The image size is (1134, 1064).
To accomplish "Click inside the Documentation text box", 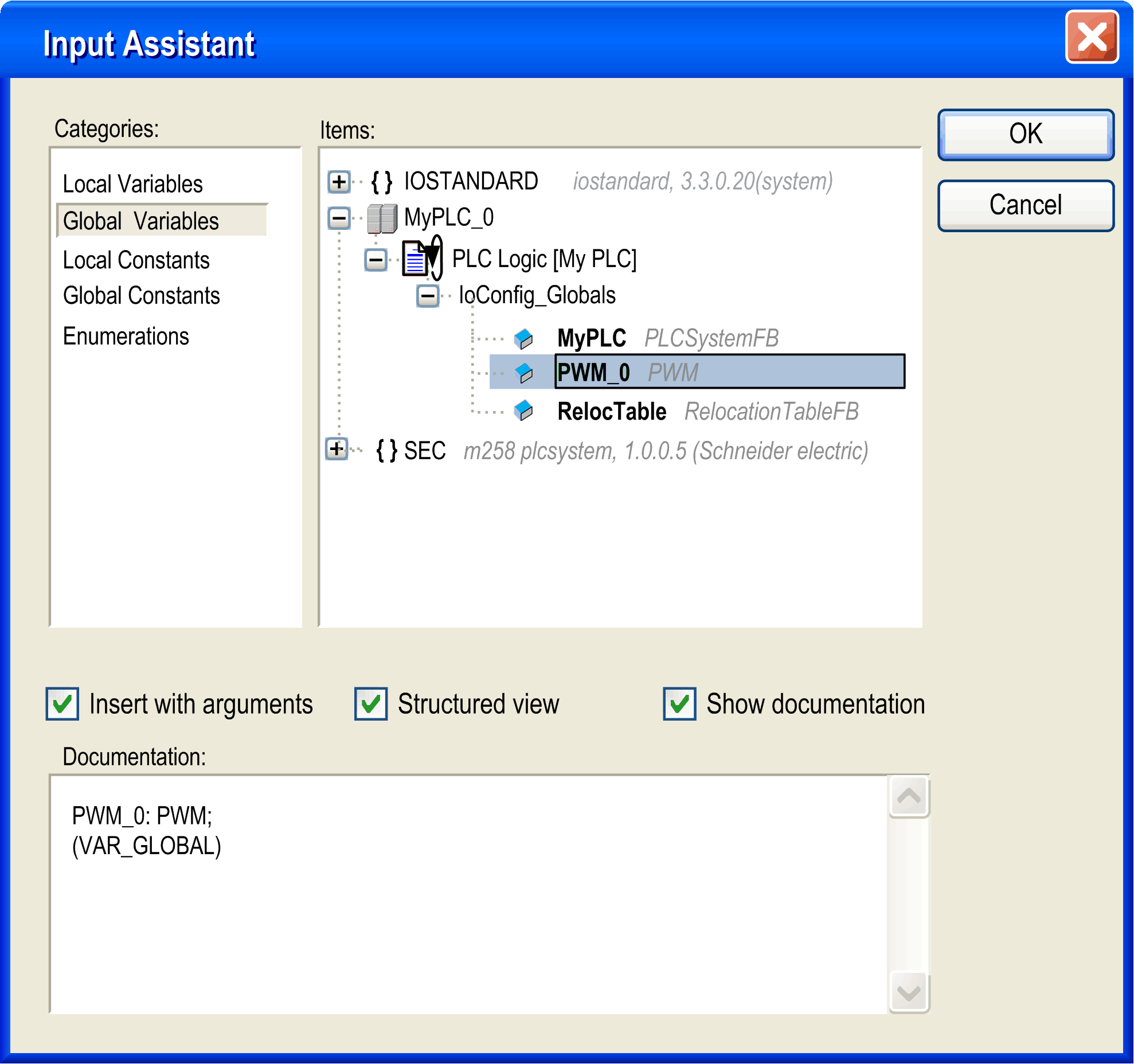I will 468,894.
